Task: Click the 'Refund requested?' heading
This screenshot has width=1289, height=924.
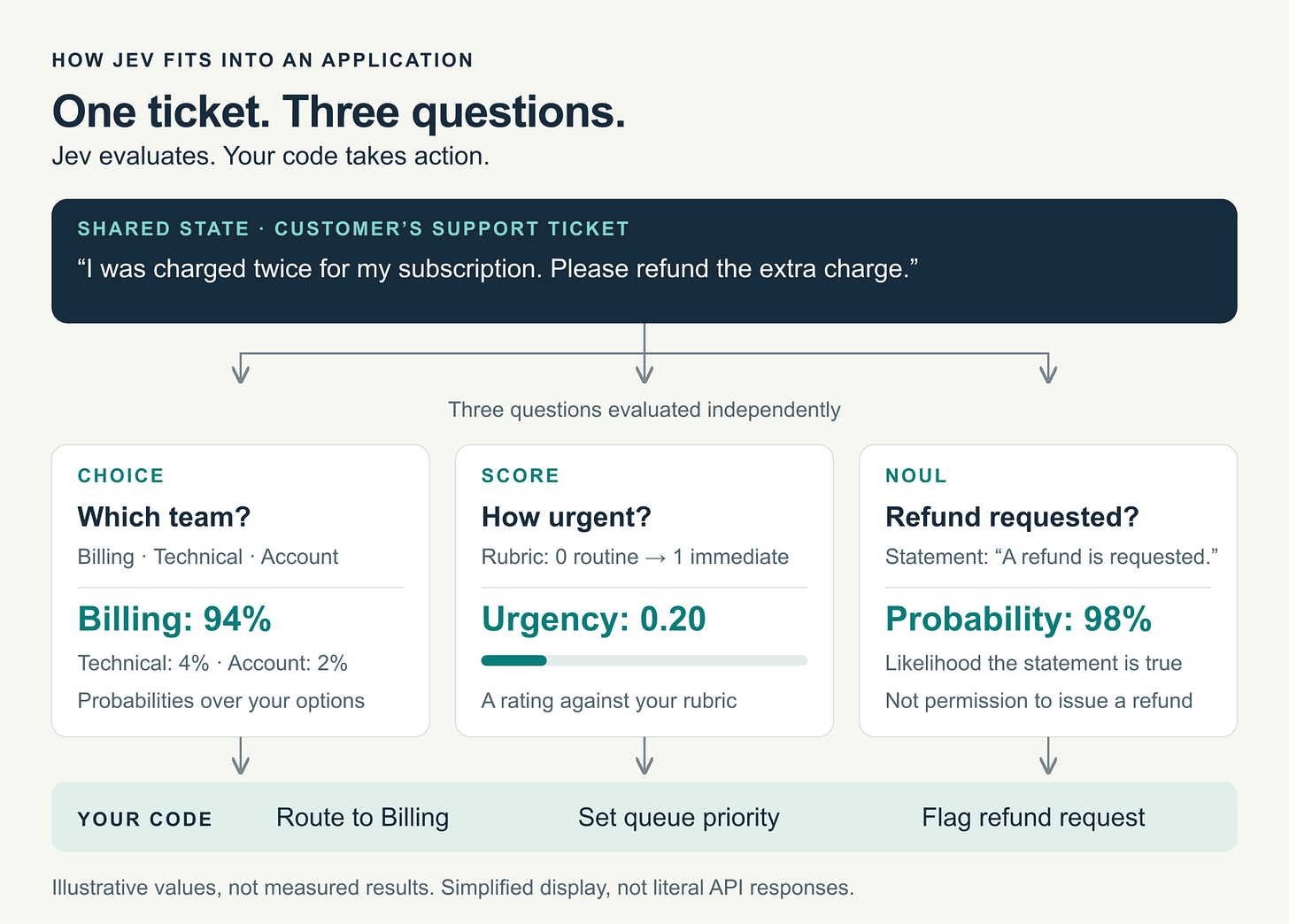Action: [1012, 516]
